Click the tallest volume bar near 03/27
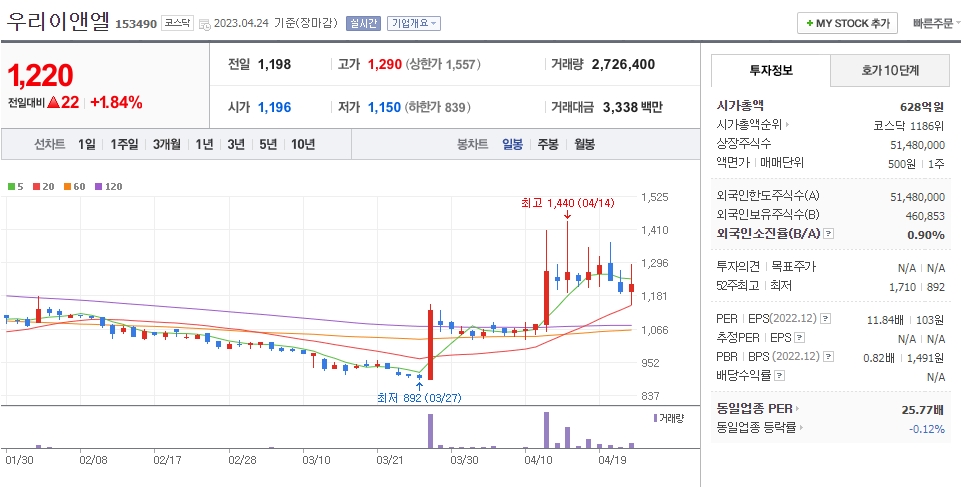 430,431
